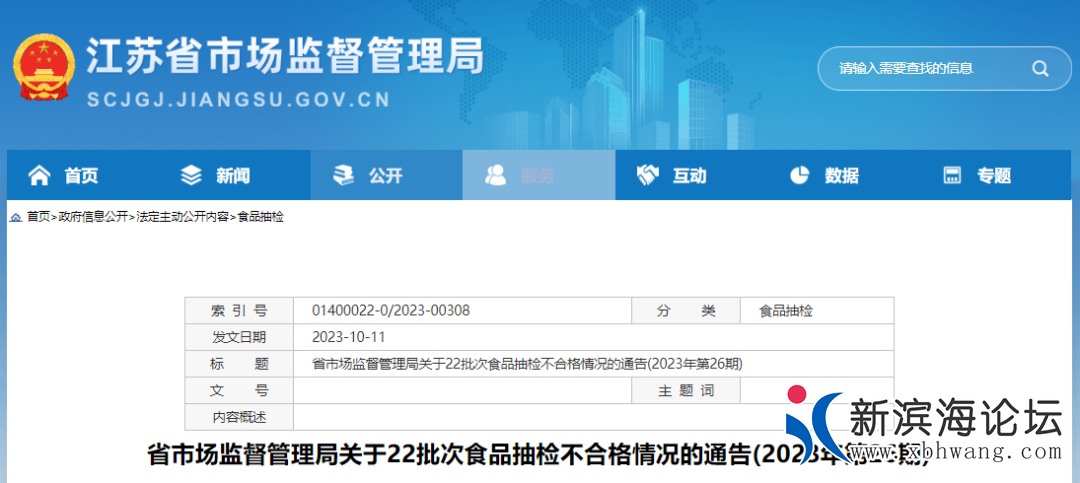
Task: Open the 新闻 navigation tab
Action: point(233,176)
